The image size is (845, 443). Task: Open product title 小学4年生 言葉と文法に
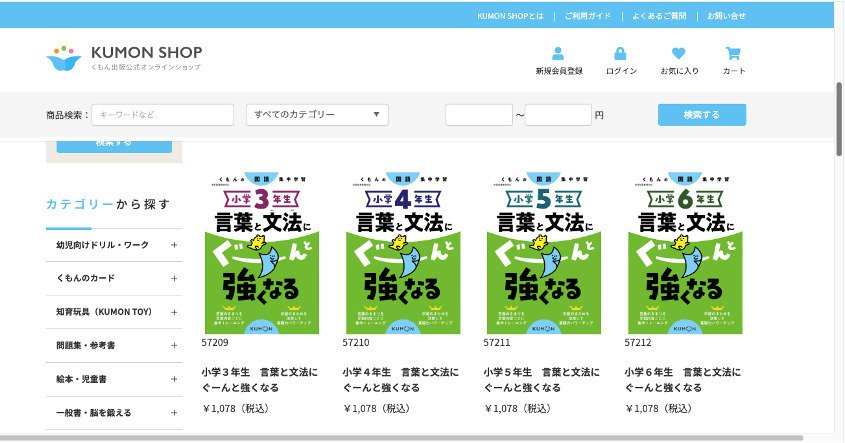tap(401, 380)
